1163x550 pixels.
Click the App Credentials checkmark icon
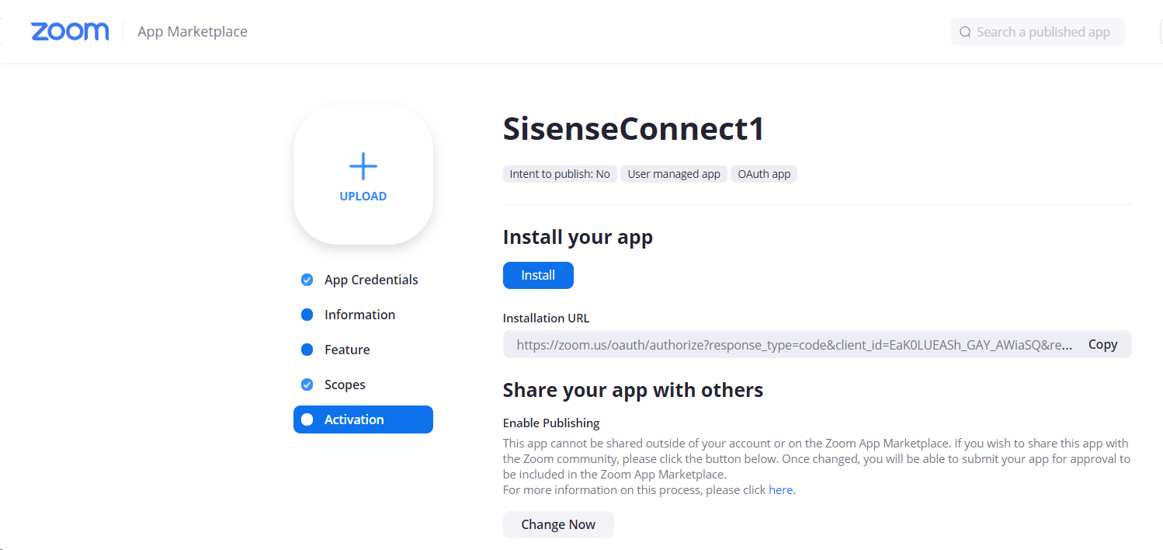[x=307, y=280]
